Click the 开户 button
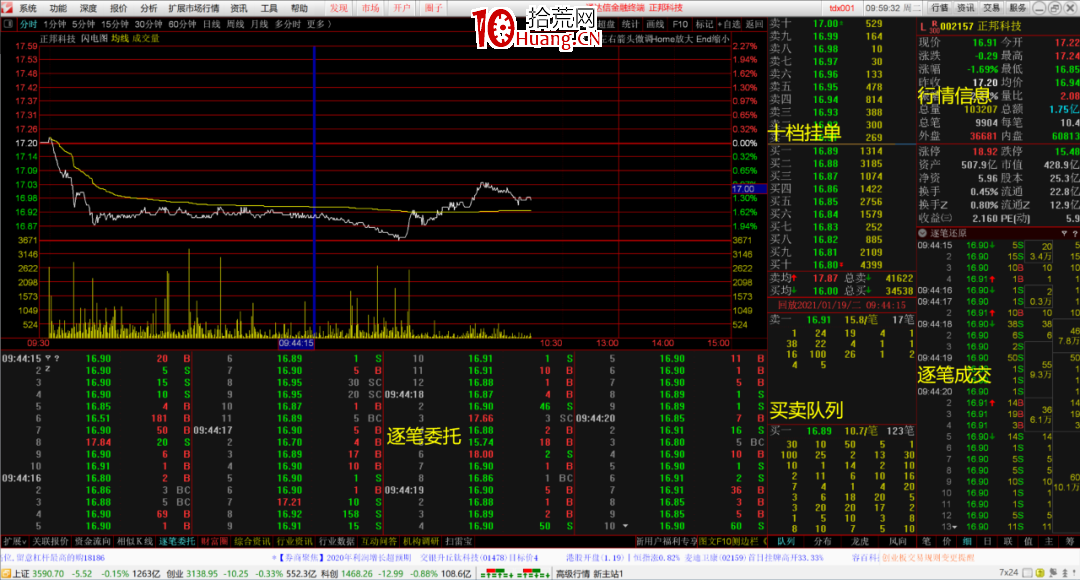The width and height of the screenshot is (1080, 580). pyautogui.click(x=402, y=8)
